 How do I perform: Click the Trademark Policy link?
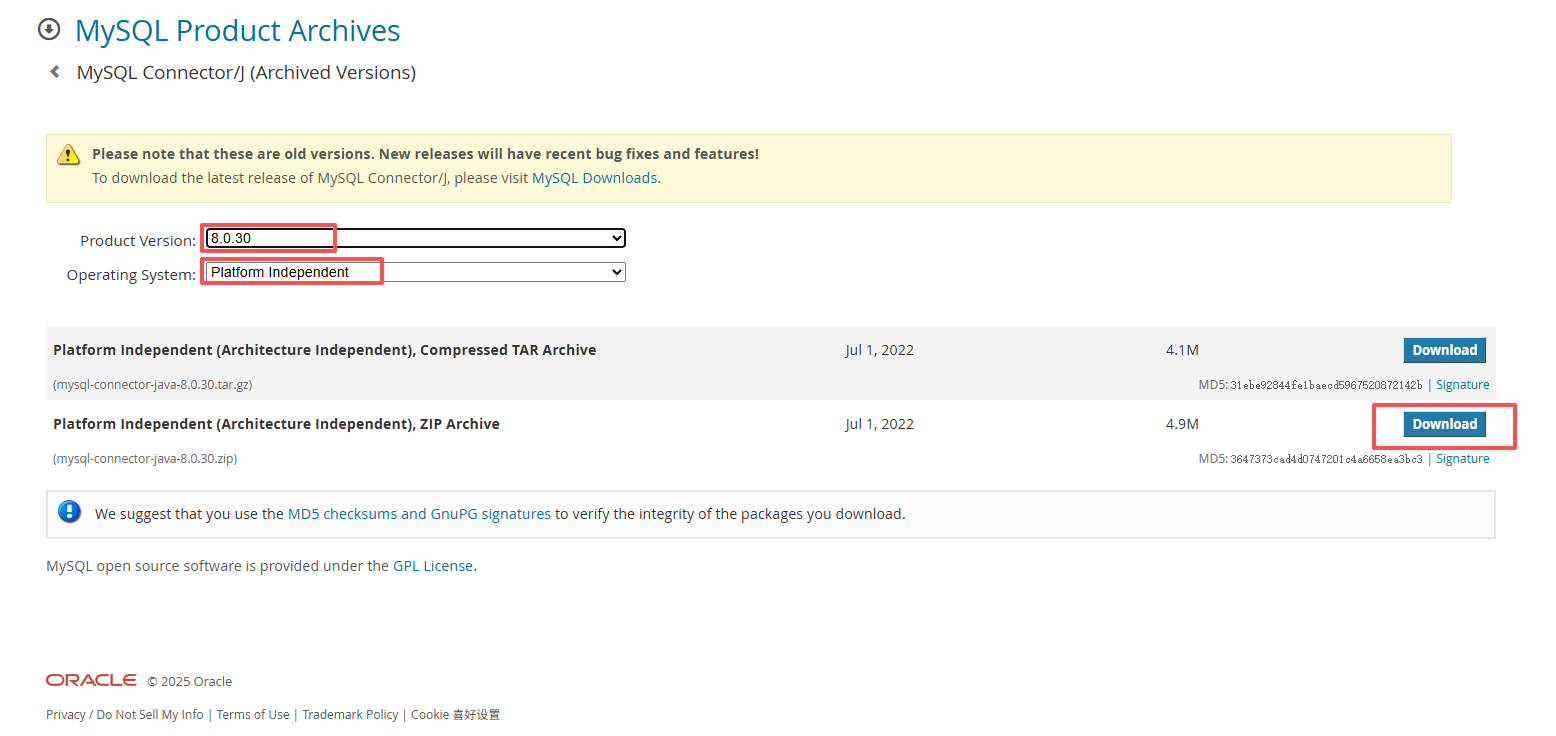(350, 714)
